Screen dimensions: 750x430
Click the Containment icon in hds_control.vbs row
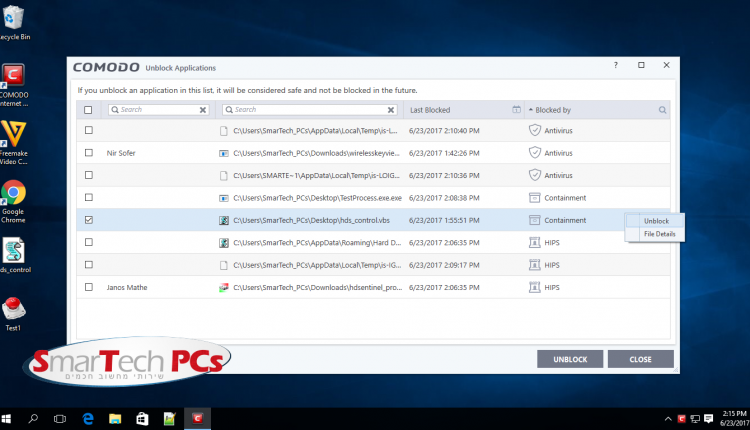[535, 220]
